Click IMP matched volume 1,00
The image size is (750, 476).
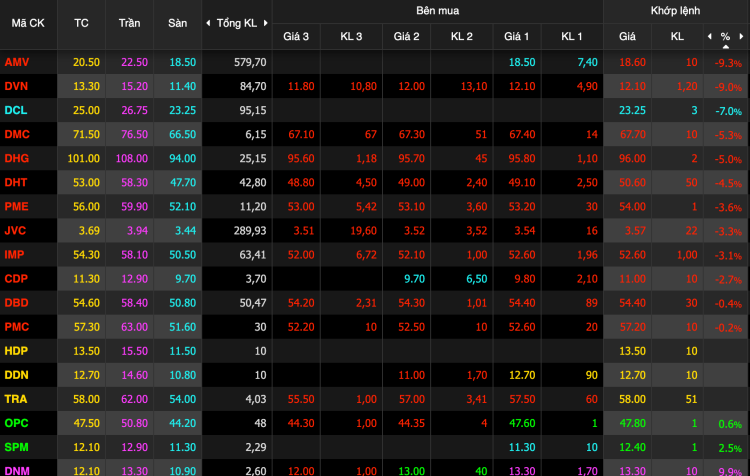coord(687,255)
